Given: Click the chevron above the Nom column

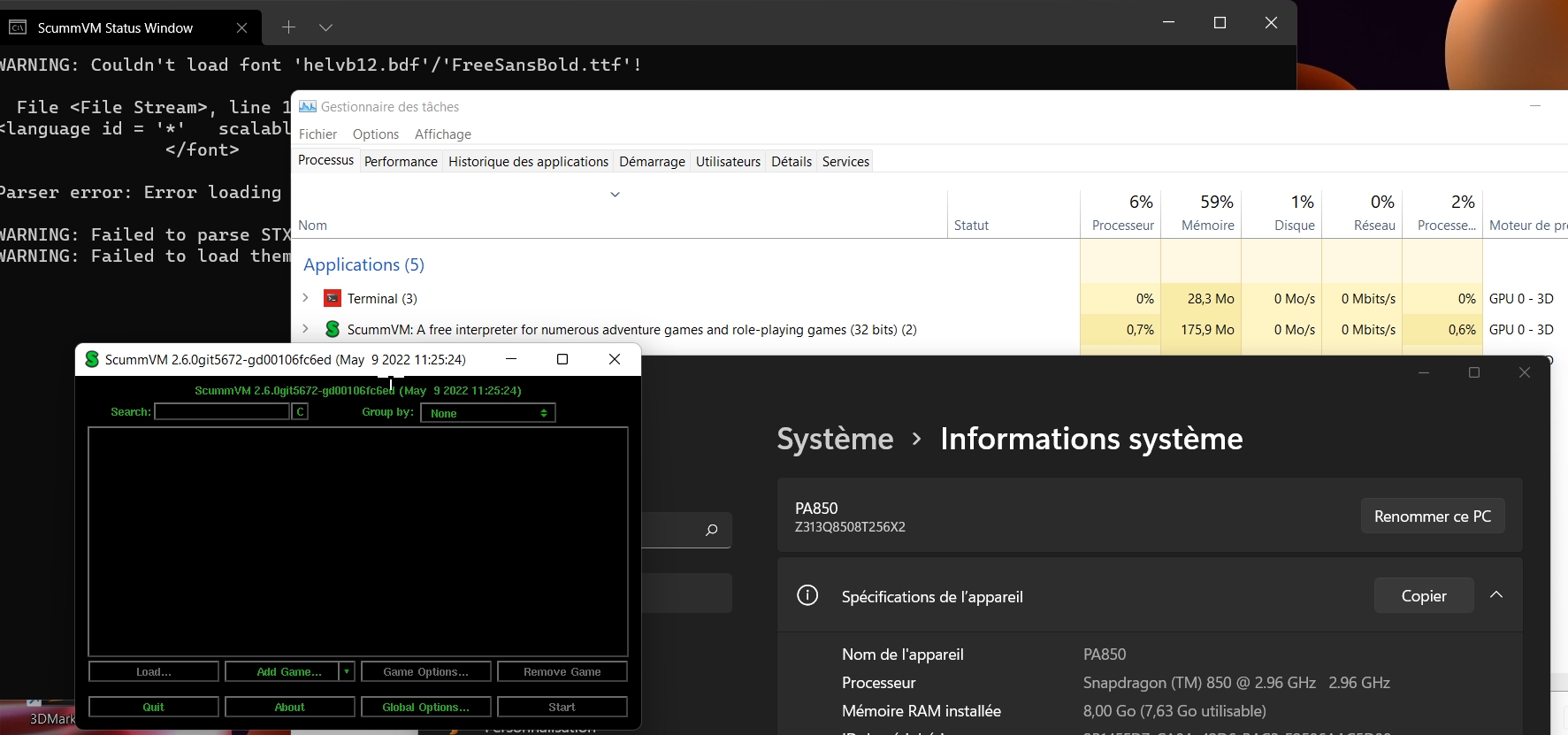Looking at the screenshot, I should (x=616, y=195).
